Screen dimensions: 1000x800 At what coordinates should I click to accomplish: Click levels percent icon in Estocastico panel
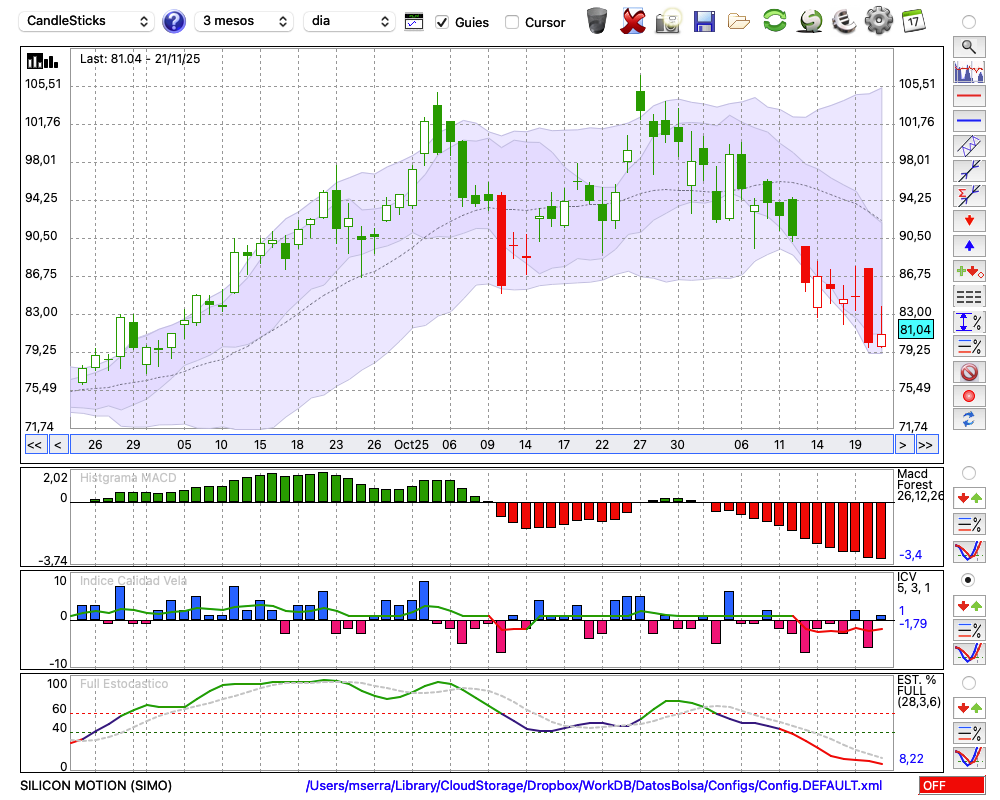pos(969,732)
